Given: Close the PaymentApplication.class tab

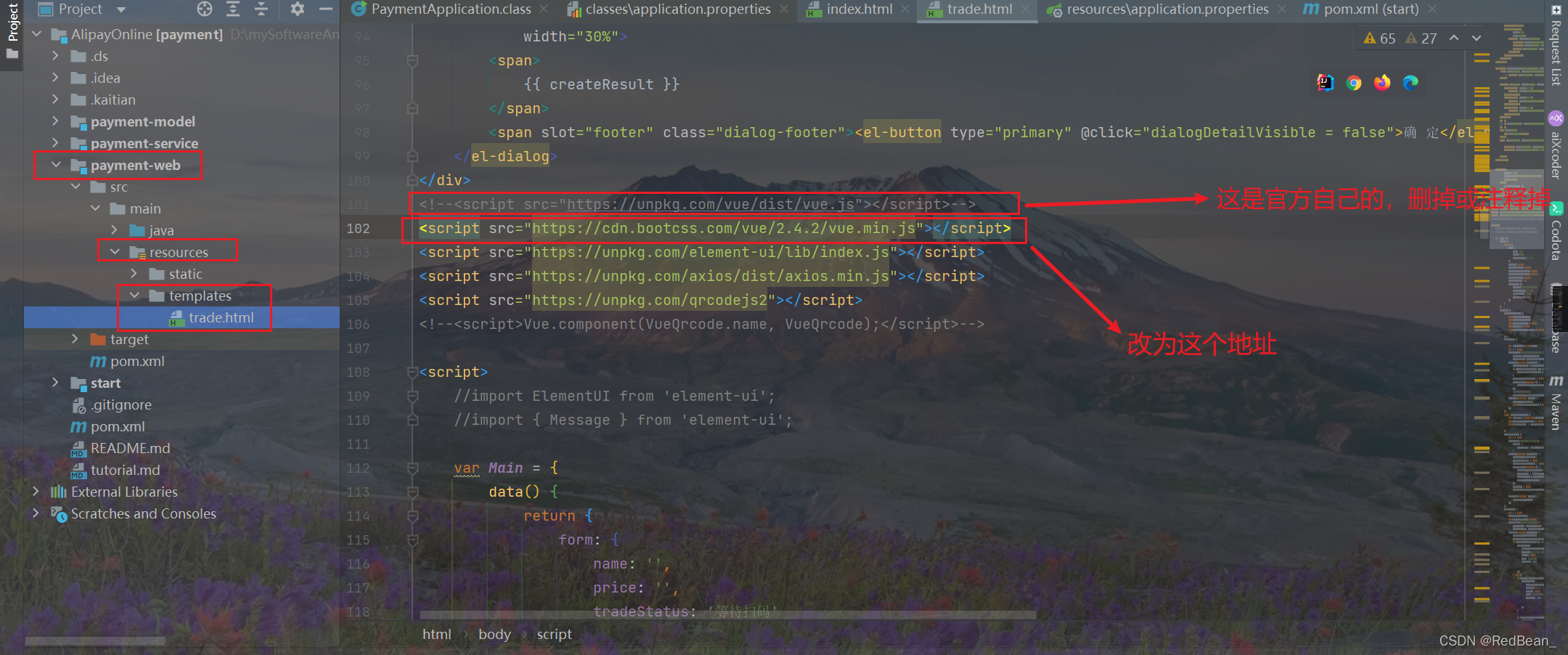Looking at the screenshot, I should coord(545,9).
